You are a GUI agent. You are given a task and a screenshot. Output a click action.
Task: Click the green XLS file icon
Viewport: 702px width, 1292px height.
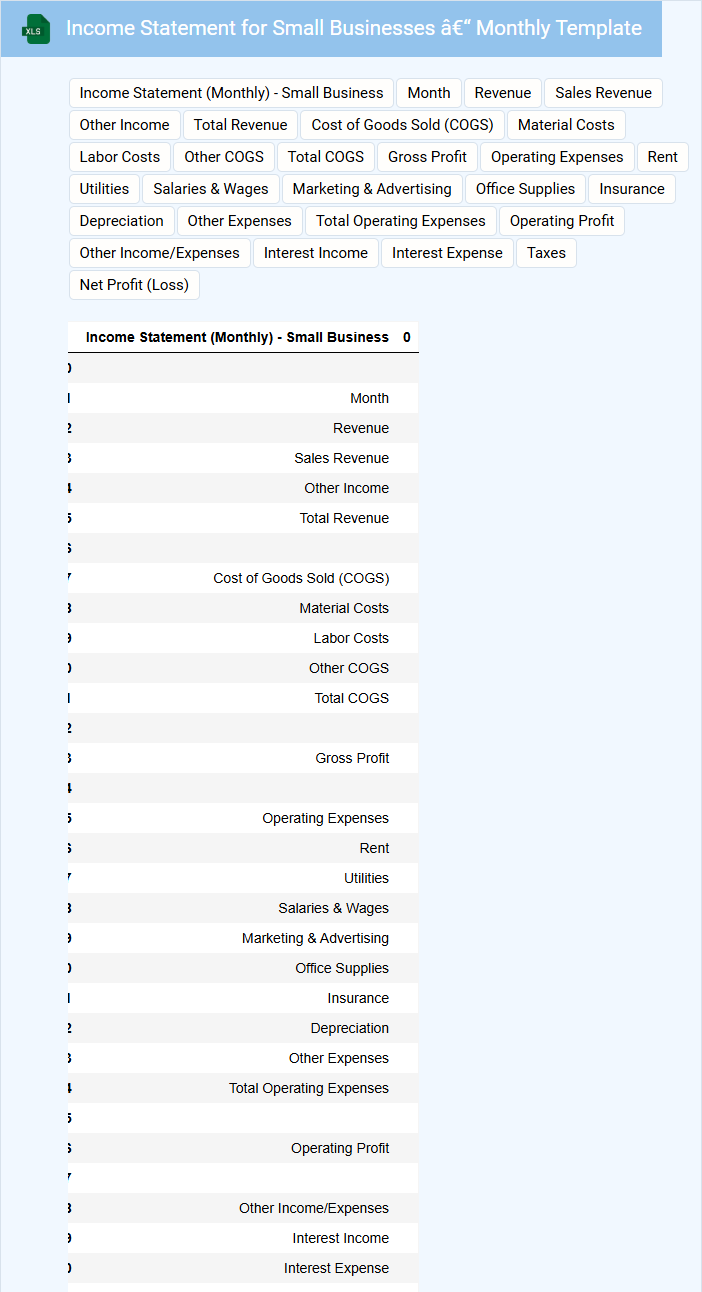pyautogui.click(x=36, y=29)
